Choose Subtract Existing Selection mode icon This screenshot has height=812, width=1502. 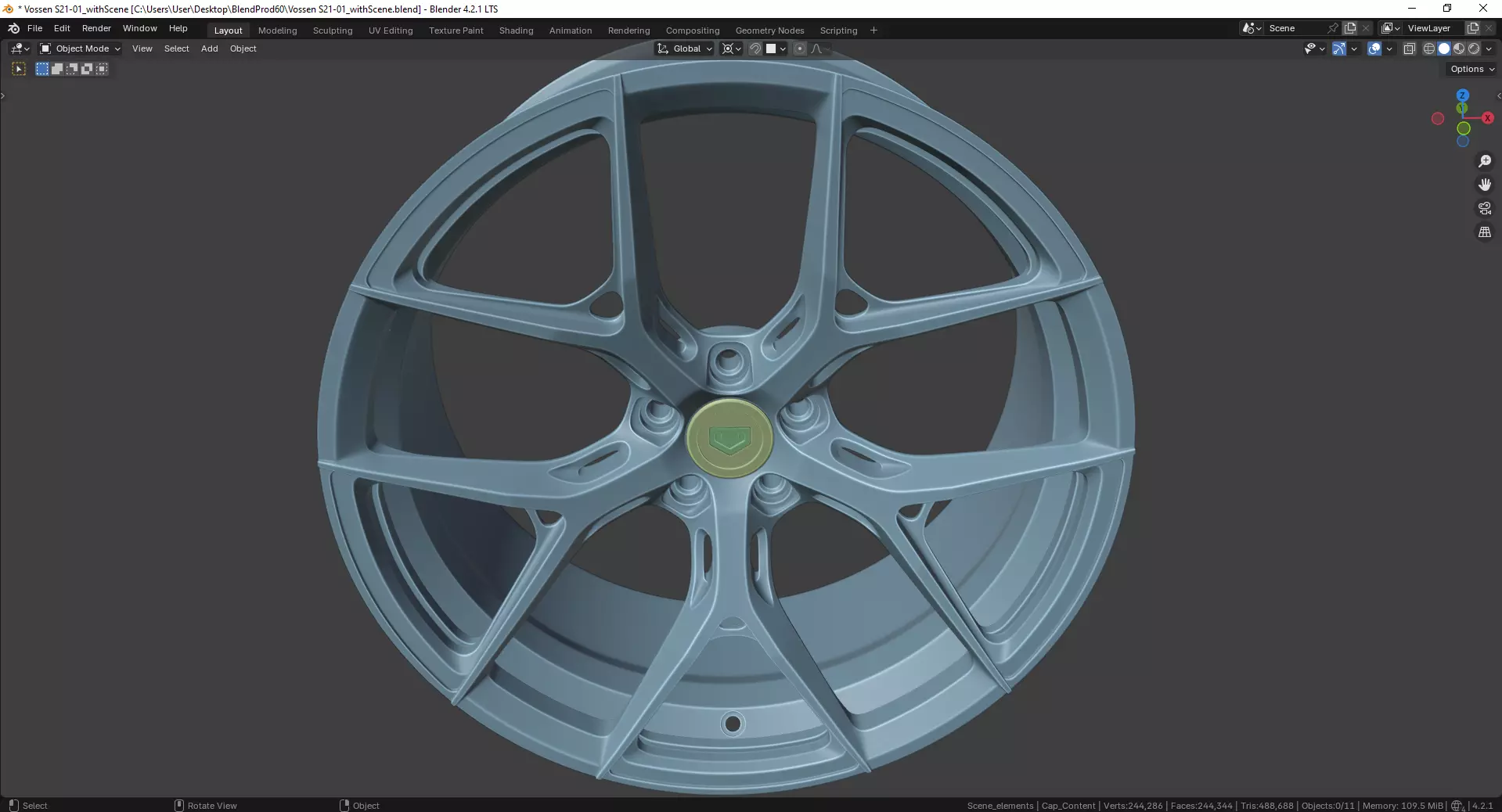[x=72, y=69]
